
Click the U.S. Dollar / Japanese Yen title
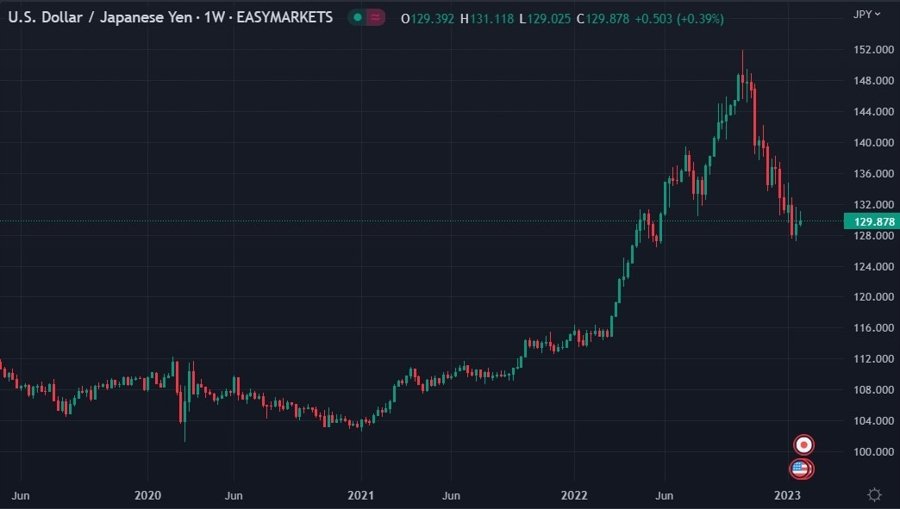tap(95, 18)
